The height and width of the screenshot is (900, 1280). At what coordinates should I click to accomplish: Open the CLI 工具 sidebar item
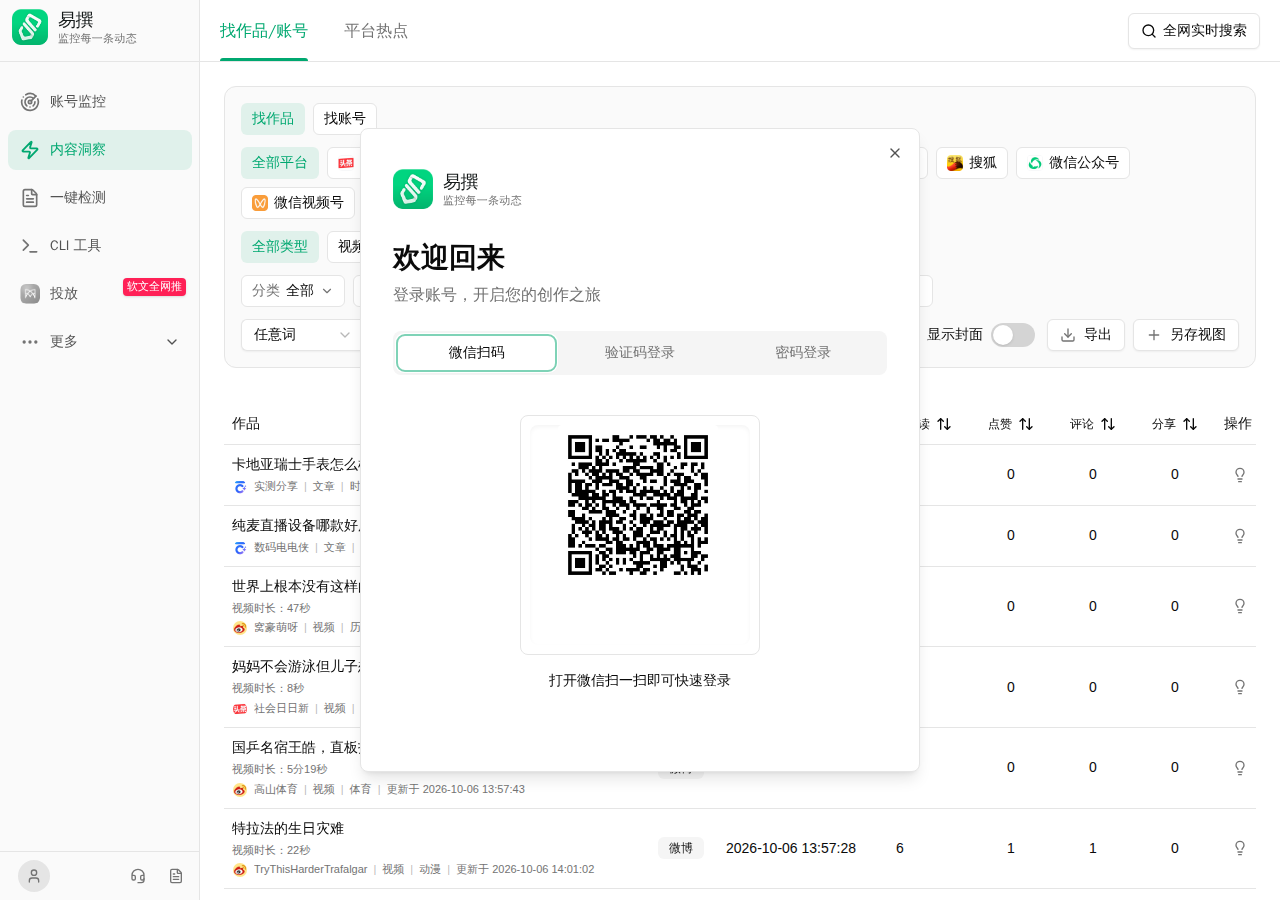[100, 246]
